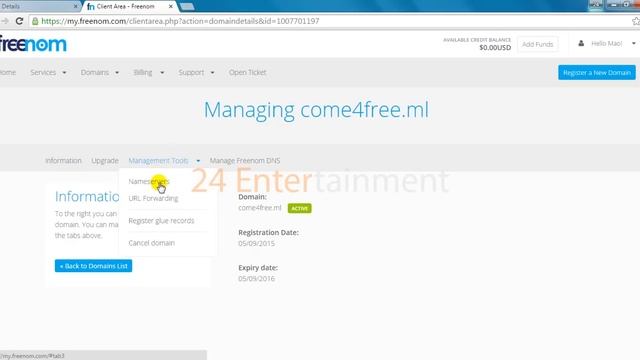The height and width of the screenshot is (360, 640).
Task: Click the address bar URL
Action: pyautogui.click(x=180, y=21)
